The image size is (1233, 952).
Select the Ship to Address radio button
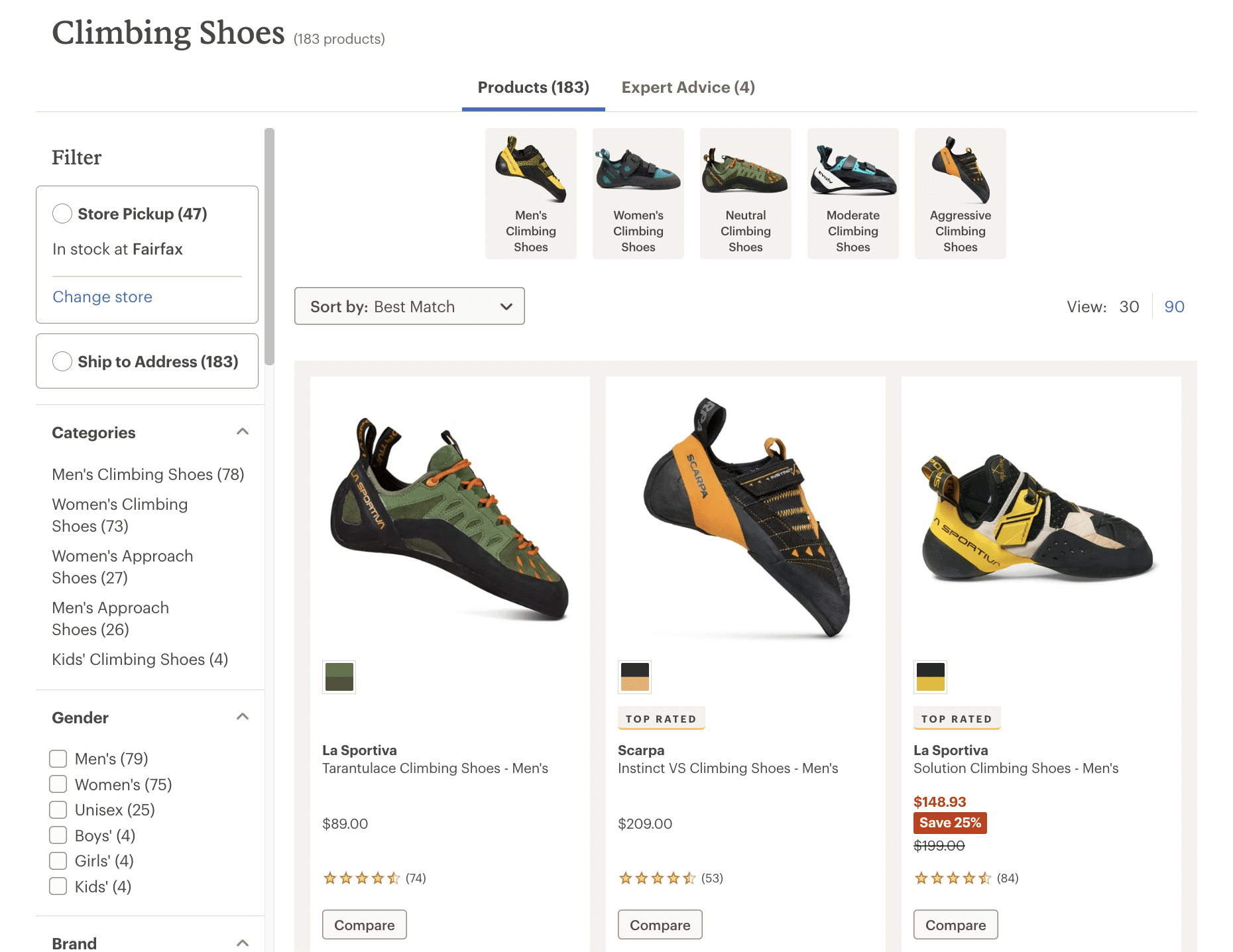62,361
